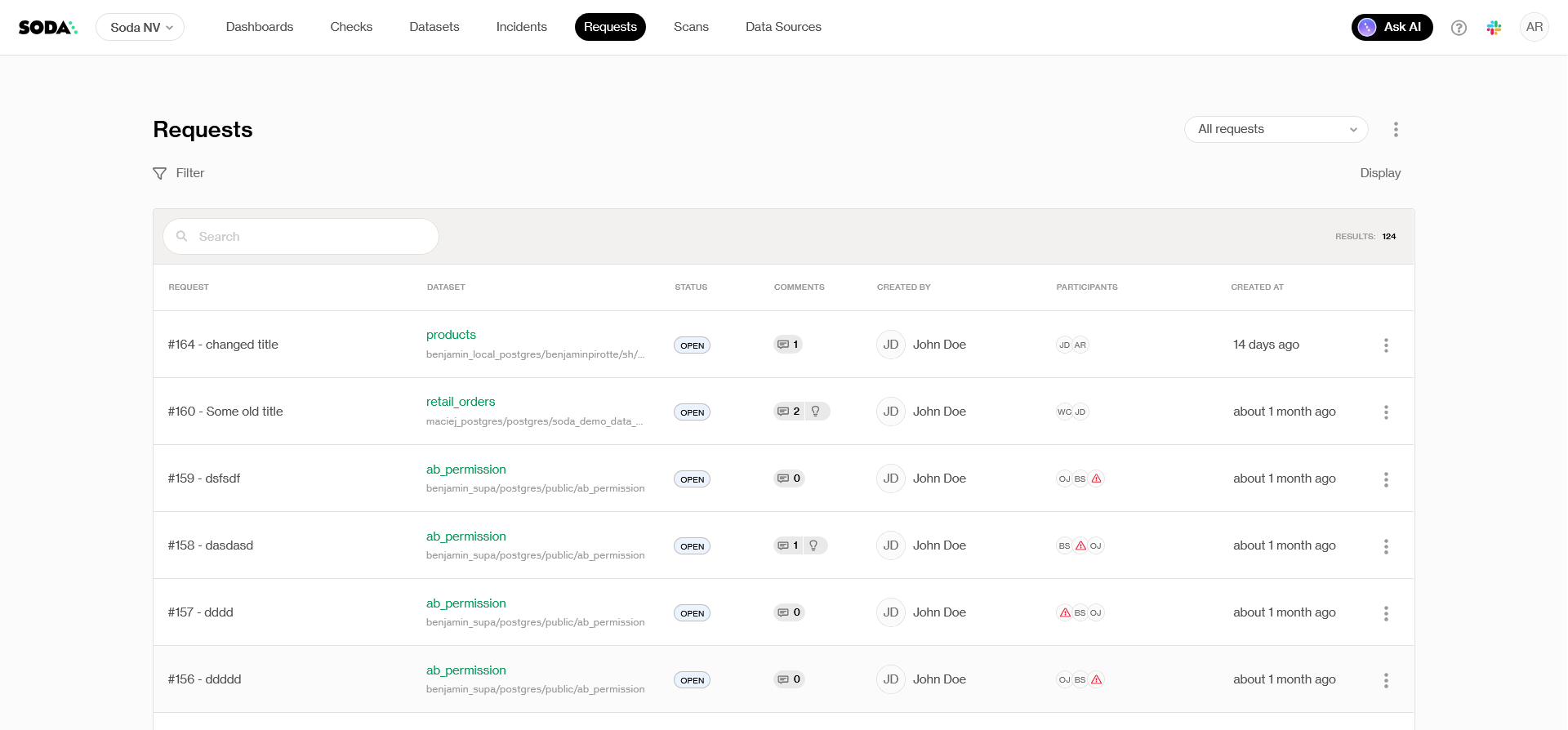Open row actions menu for request #164
1568x730 pixels.
[1385, 345]
